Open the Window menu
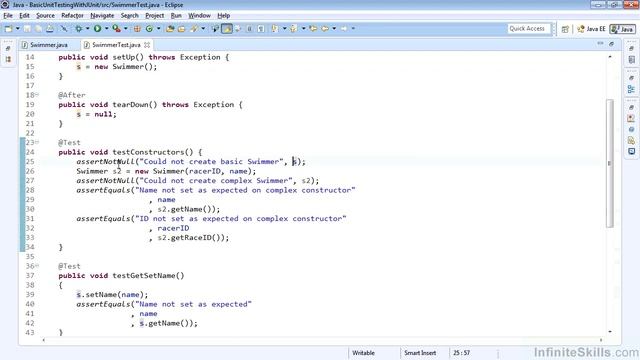 199,16
